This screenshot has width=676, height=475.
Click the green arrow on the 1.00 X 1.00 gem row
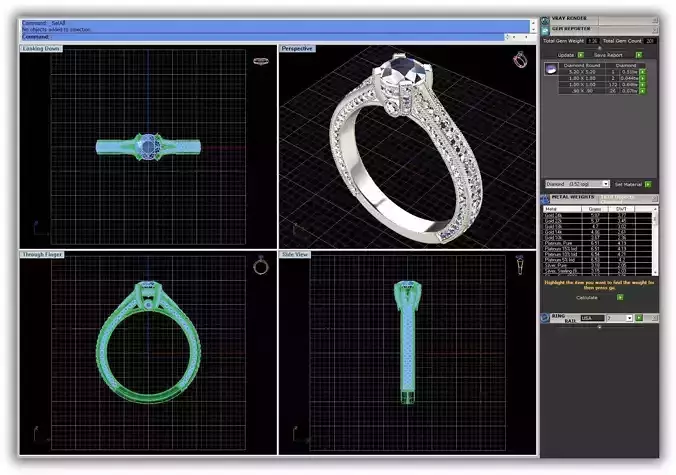pos(642,85)
